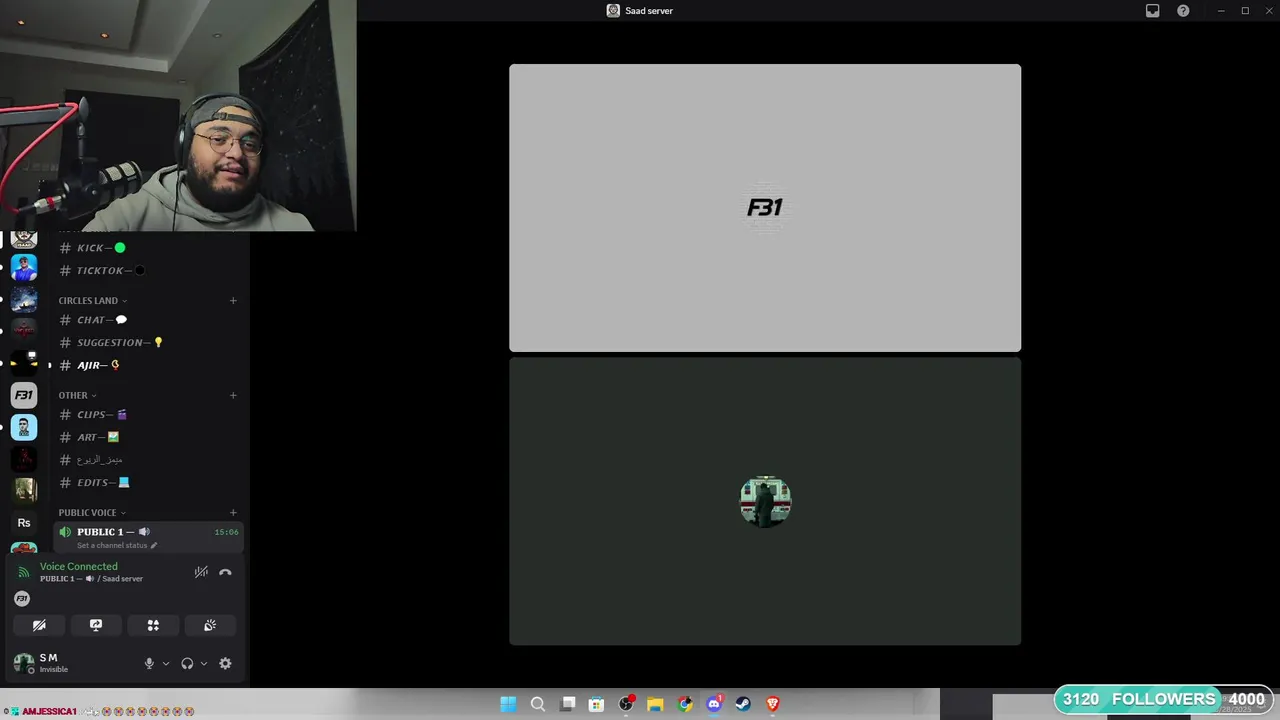Screen dimensions: 1280x720
Task: Open the EDITS text channel
Action: point(147,482)
